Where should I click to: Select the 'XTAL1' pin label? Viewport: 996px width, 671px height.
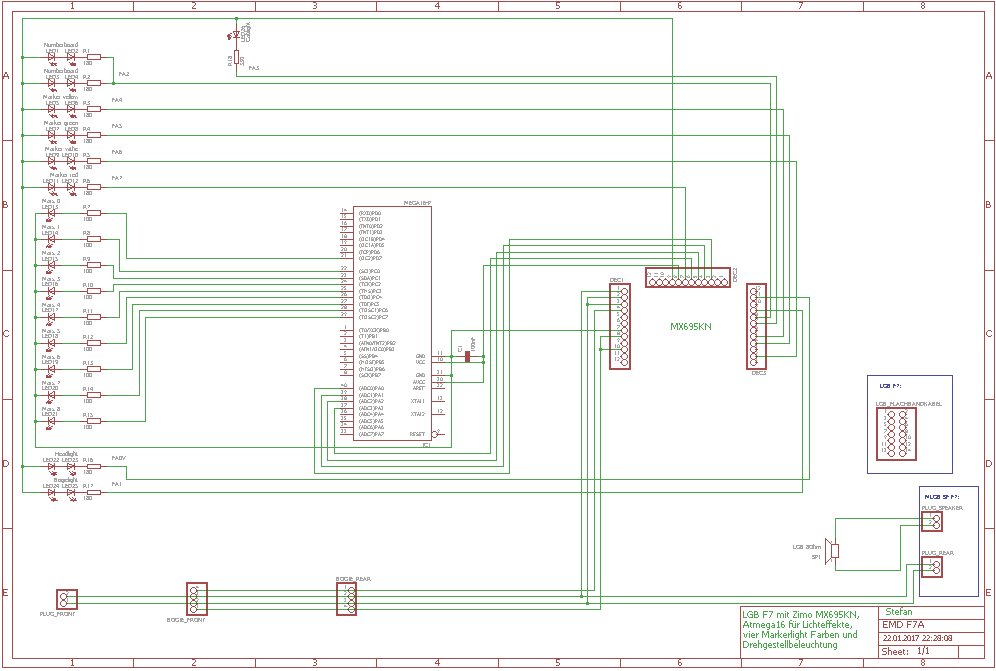tap(417, 401)
